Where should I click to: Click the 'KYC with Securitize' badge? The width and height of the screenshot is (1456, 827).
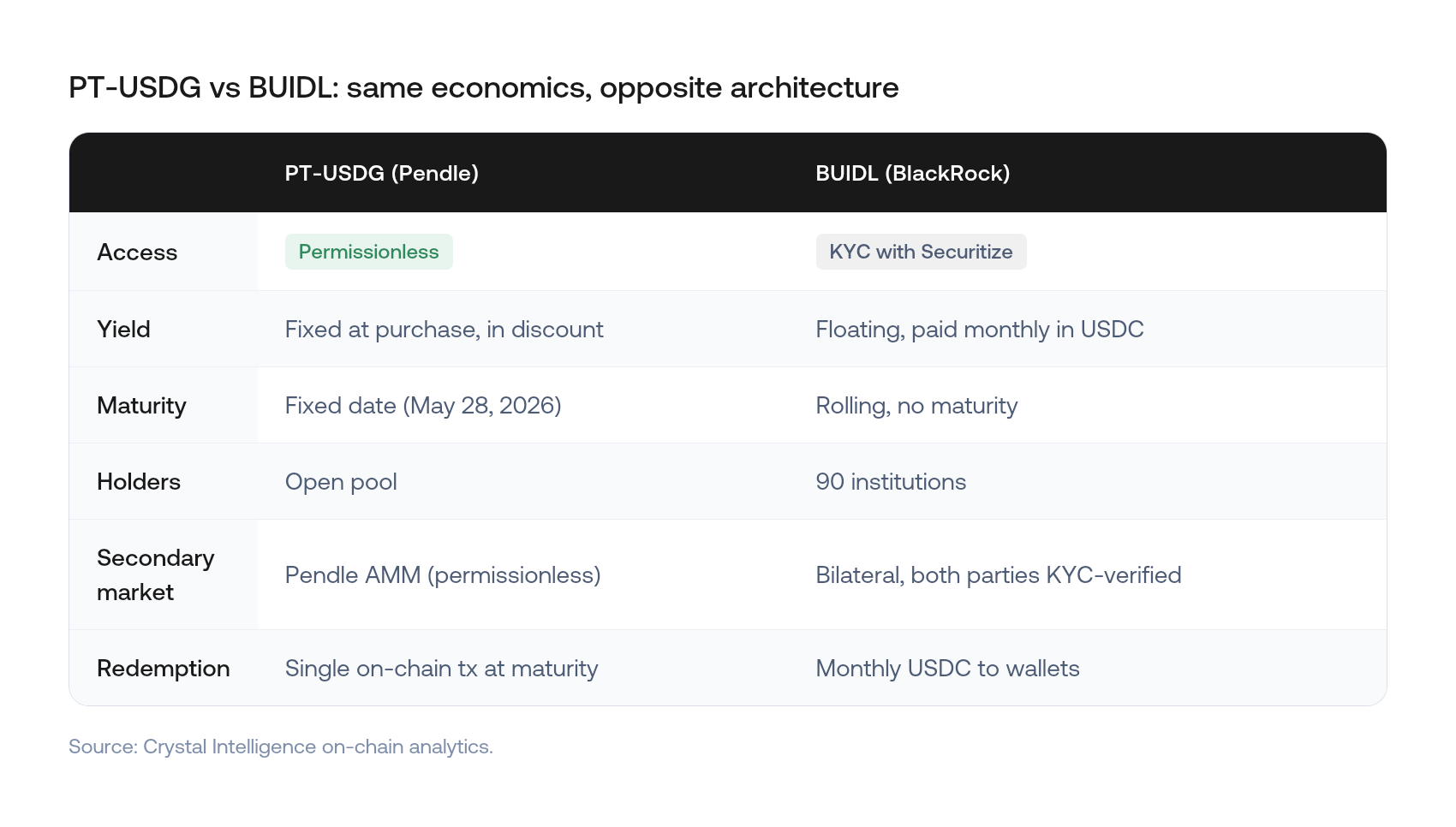(x=922, y=252)
